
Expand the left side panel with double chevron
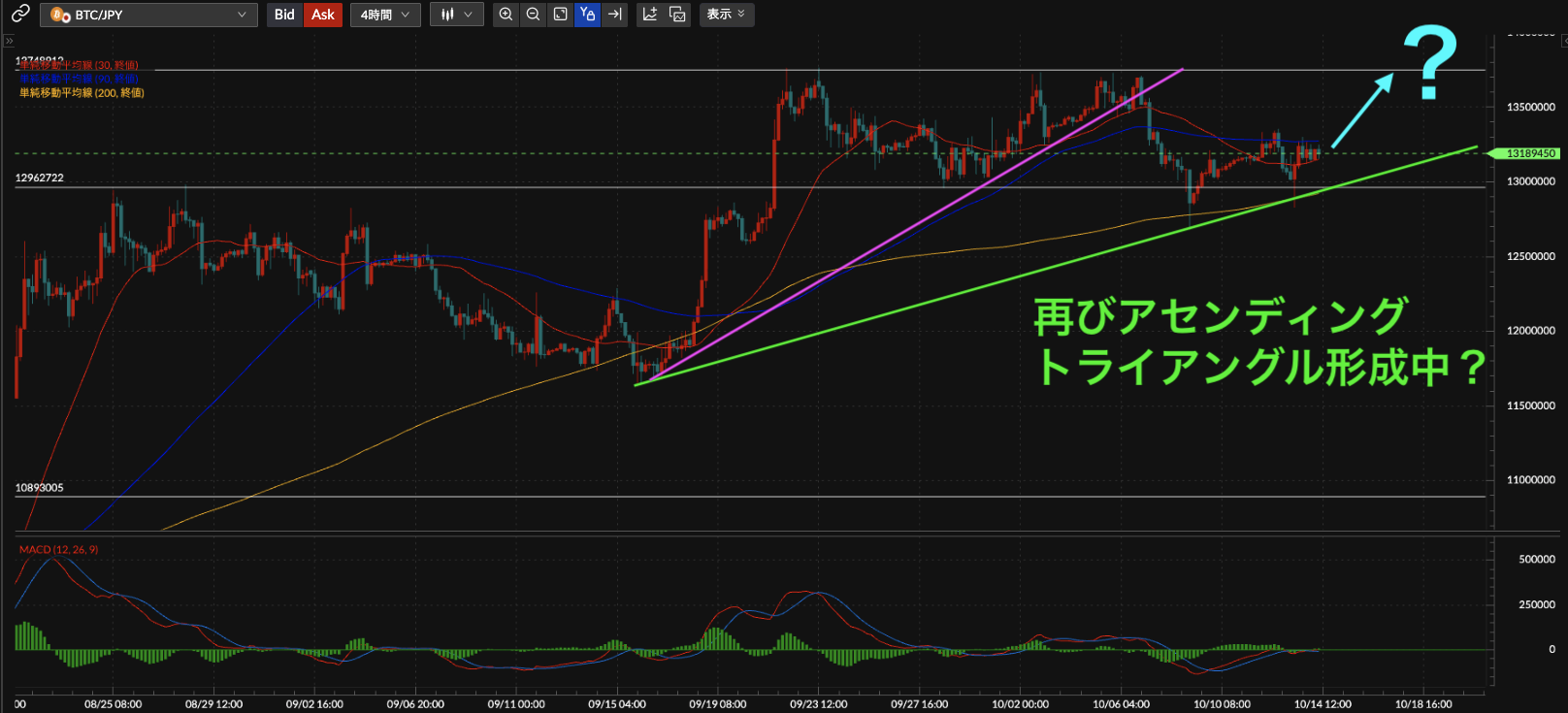pos(9,41)
